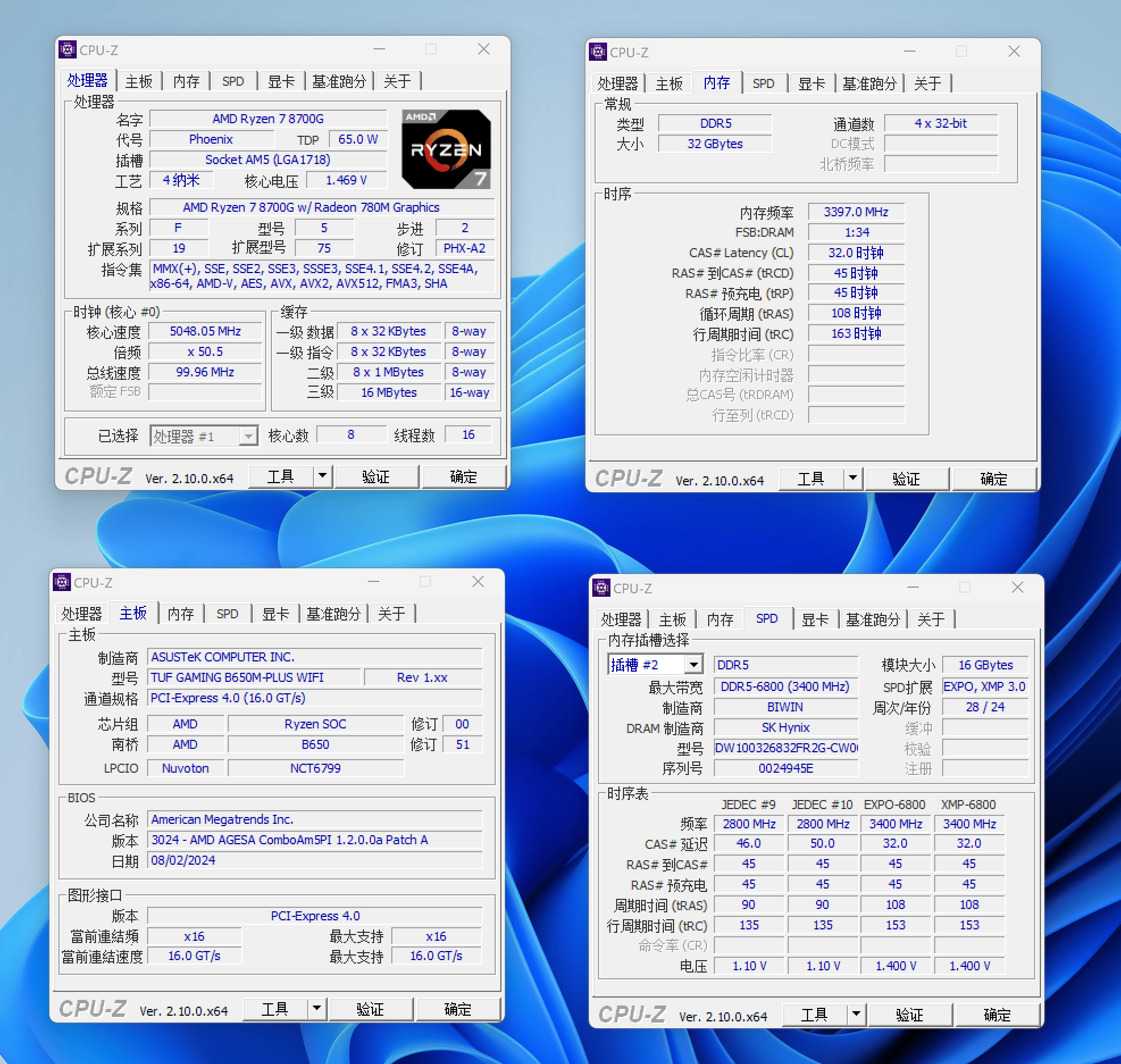
Task: Expand the tools dropdown arrow in processor window
Action: 321,476
